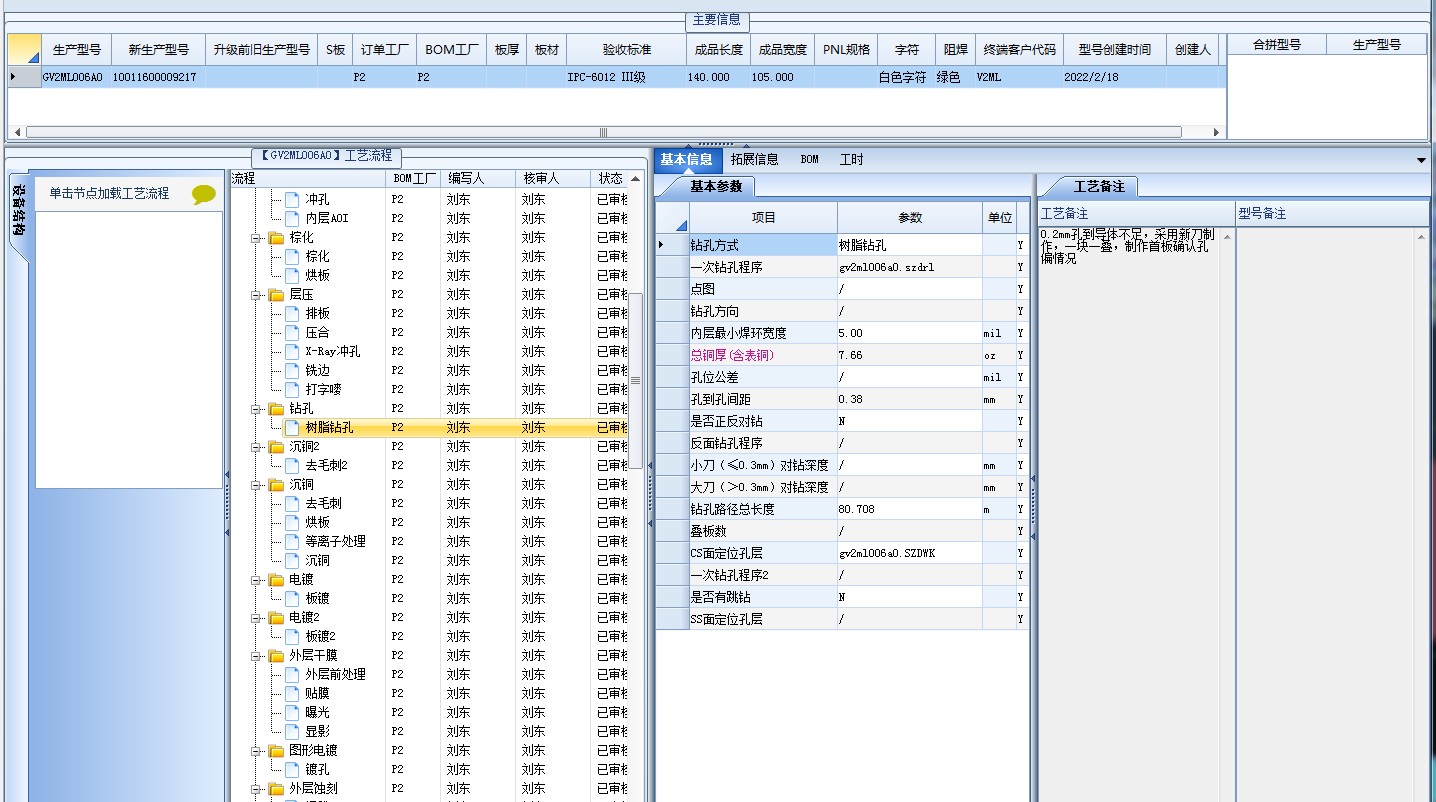Screen dimensions: 1436x802
Task: Click the document icon beside 曝光
Action: tap(292, 712)
